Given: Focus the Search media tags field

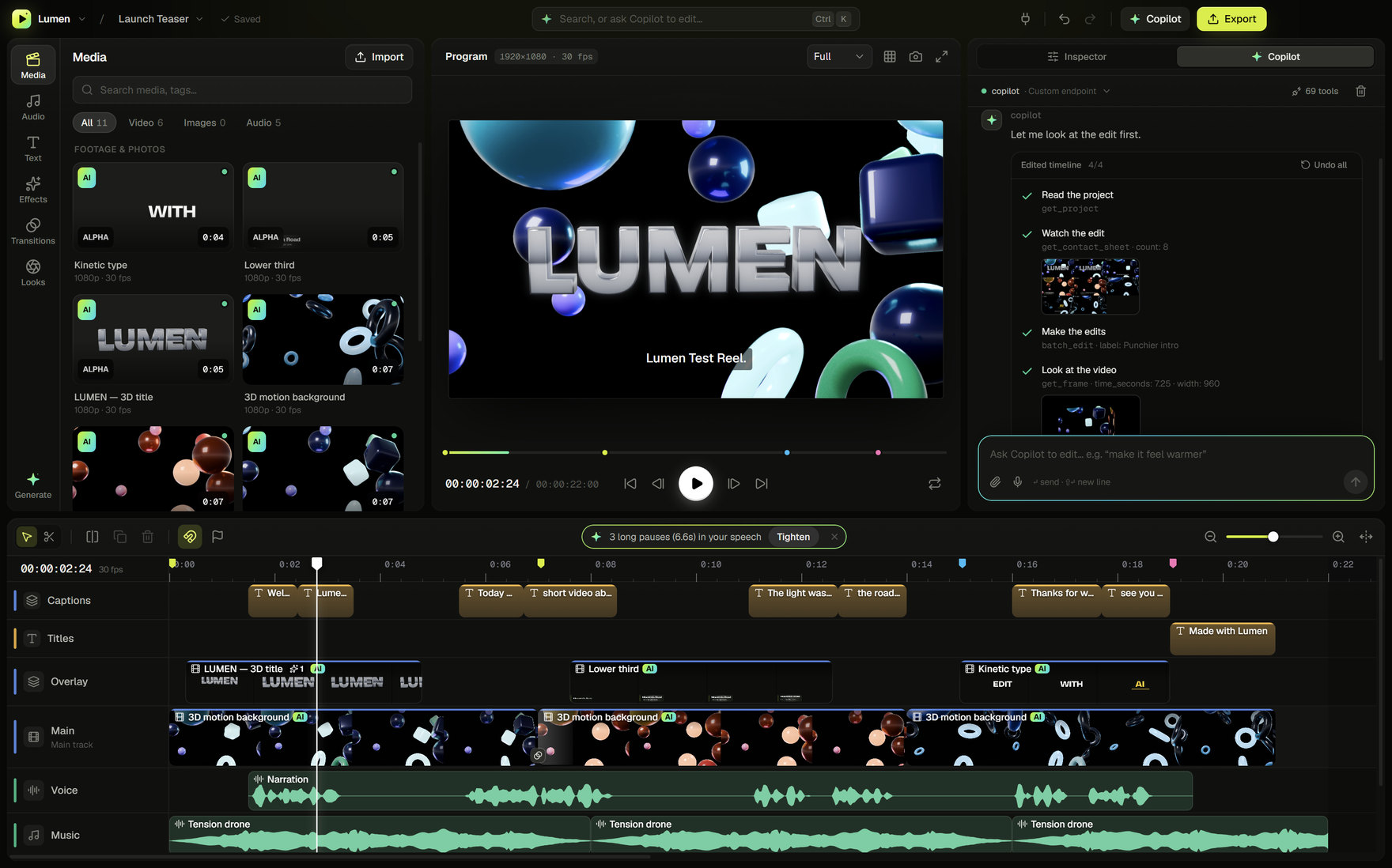Looking at the screenshot, I should [x=242, y=90].
